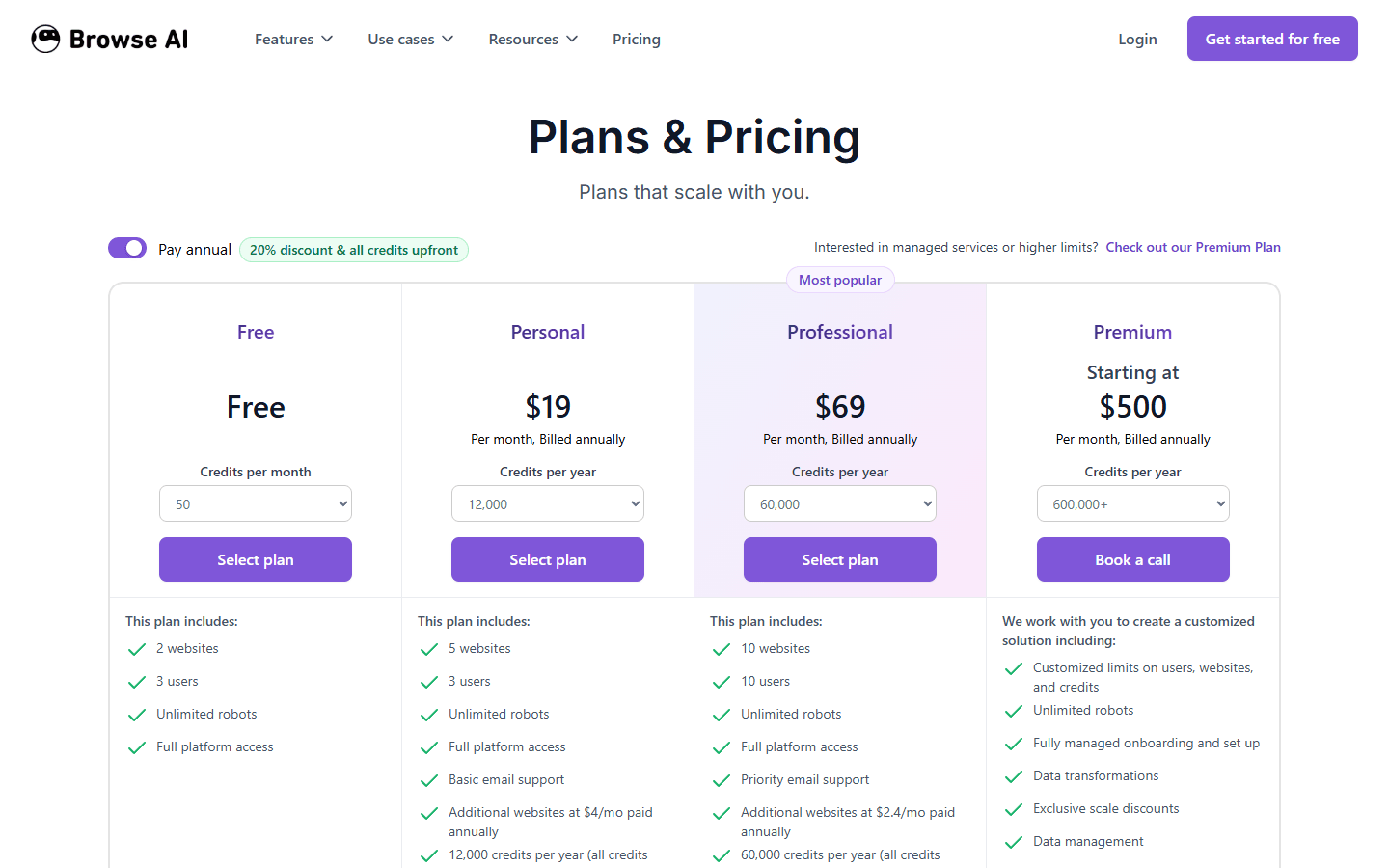
Task: Open the Personal plan credits per year dropdown
Action: pos(547,502)
